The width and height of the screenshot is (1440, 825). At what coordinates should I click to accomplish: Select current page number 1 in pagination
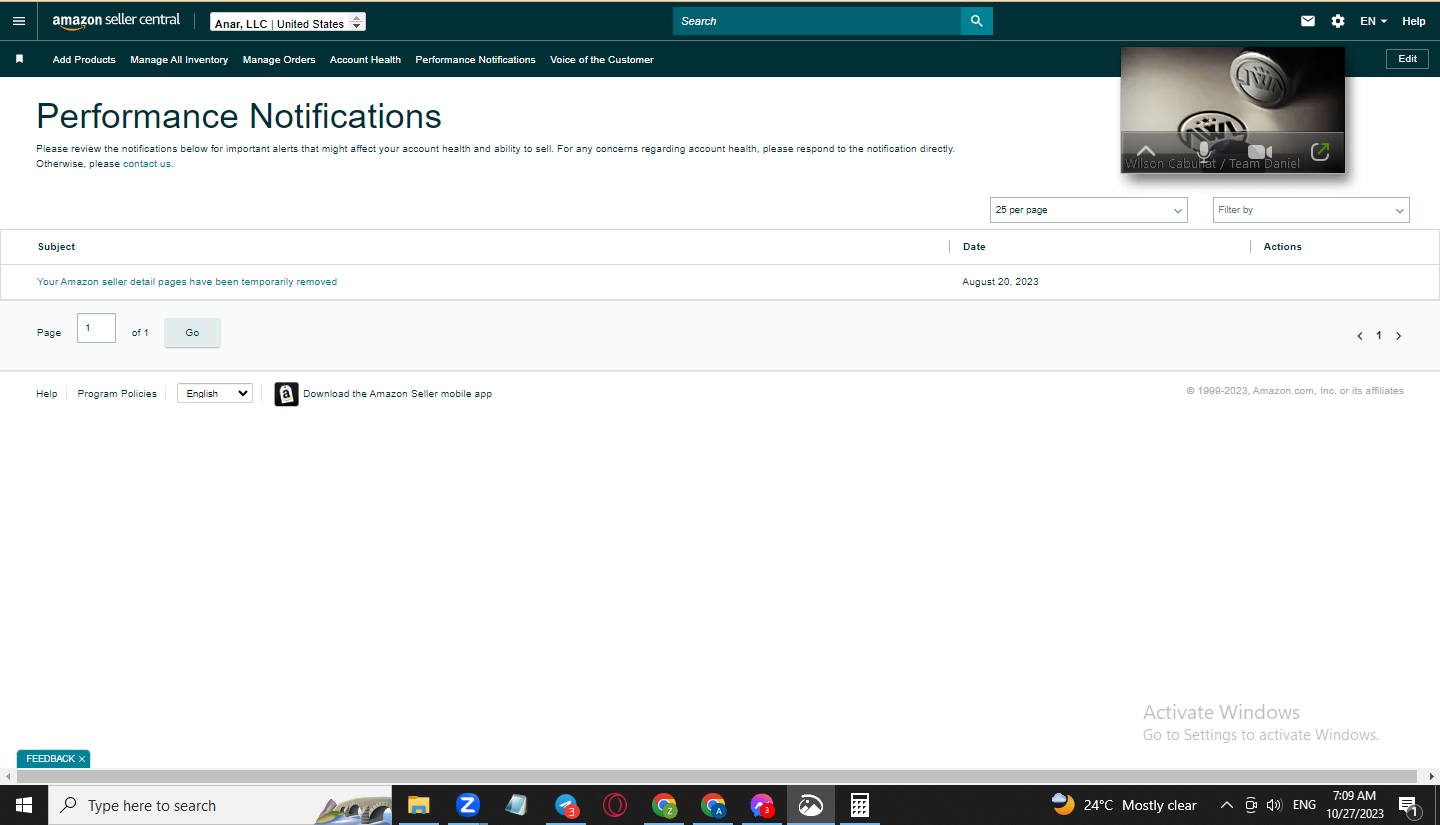point(1379,336)
